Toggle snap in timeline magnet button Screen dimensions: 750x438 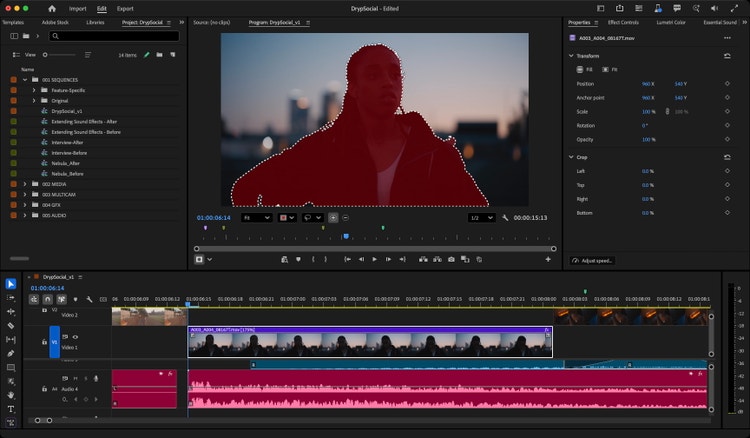point(47,299)
